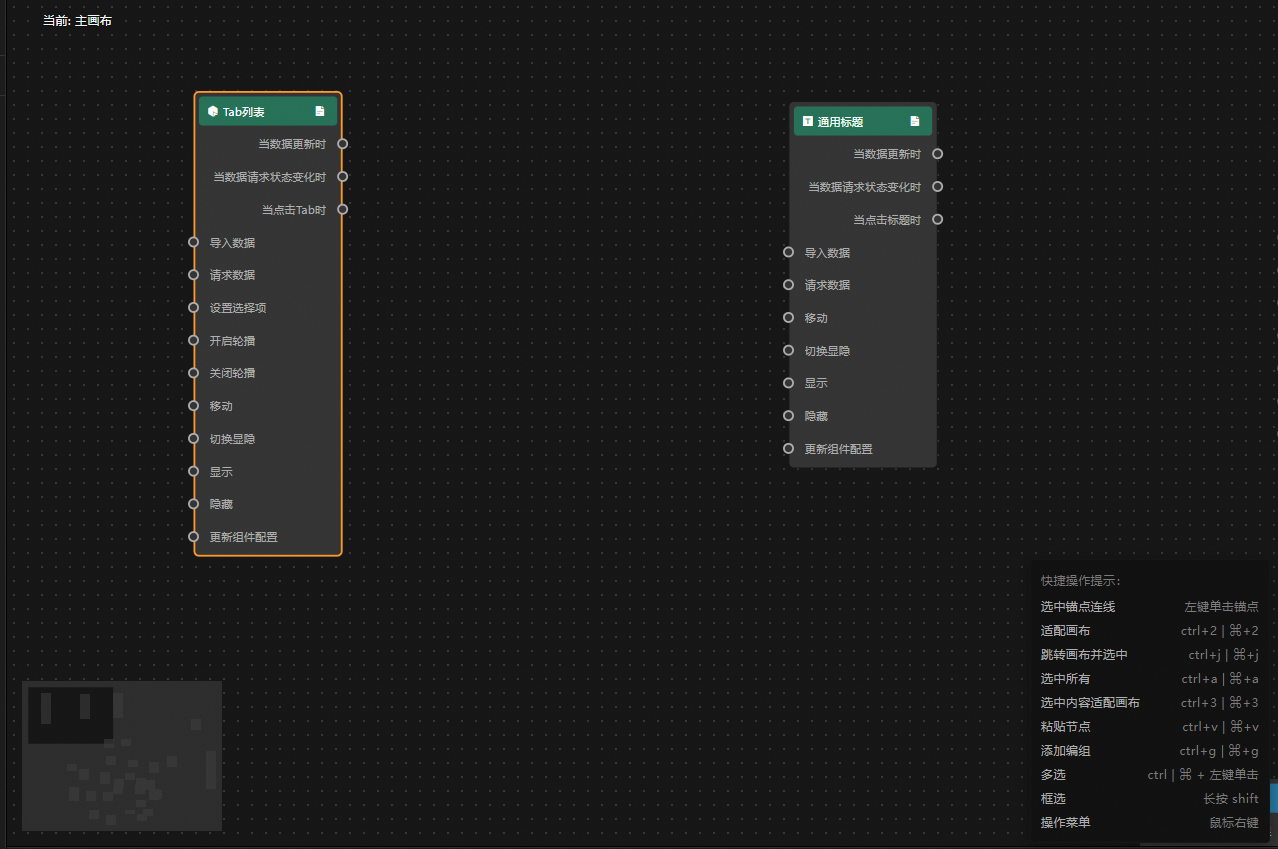The height and width of the screenshot is (849, 1278).
Task: Click 适配画布 hint row
Action: (1149, 631)
